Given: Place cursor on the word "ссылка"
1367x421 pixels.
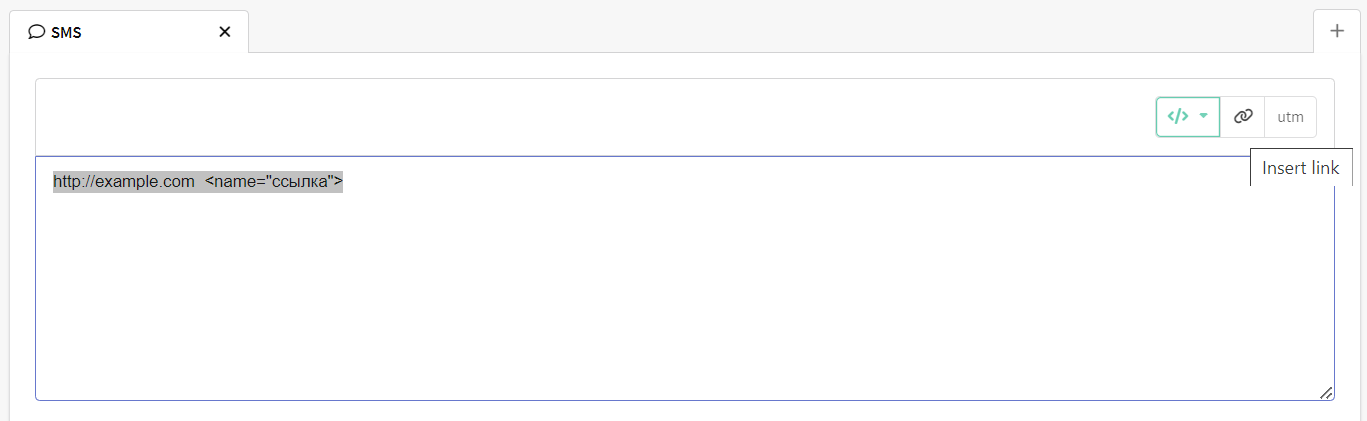Looking at the screenshot, I should click(x=301, y=181).
